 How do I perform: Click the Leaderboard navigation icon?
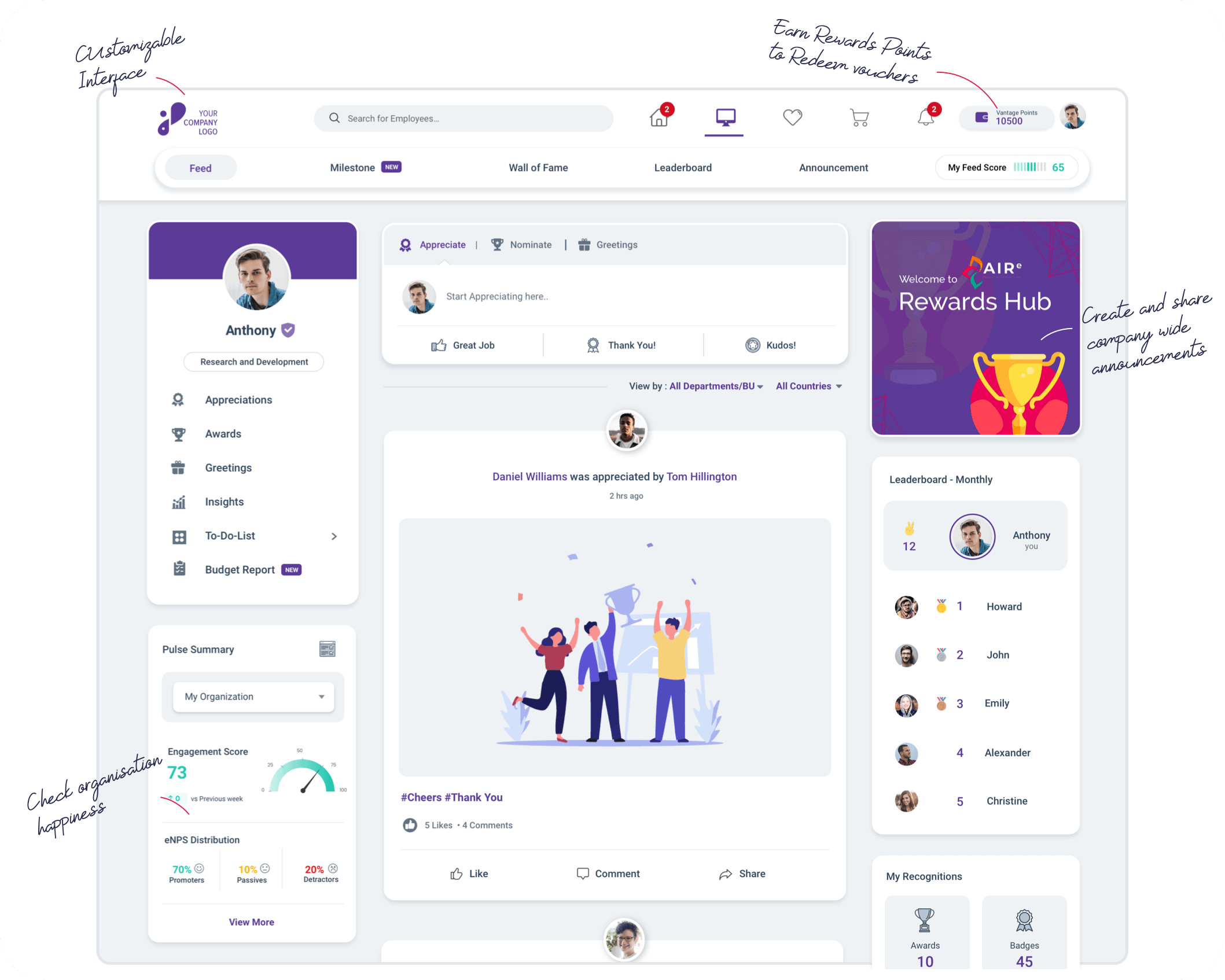tap(683, 167)
